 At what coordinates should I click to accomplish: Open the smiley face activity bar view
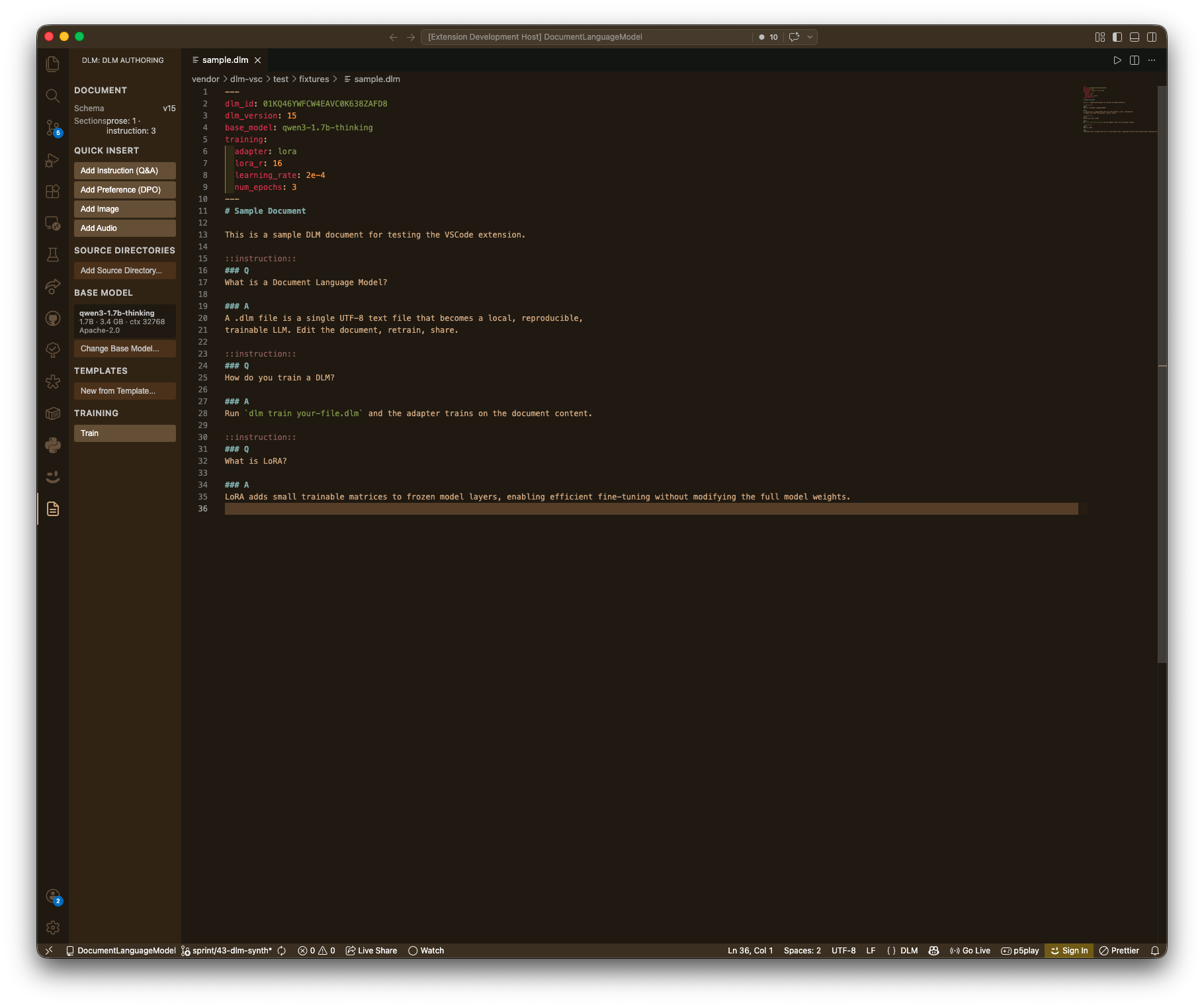[x=53, y=477]
